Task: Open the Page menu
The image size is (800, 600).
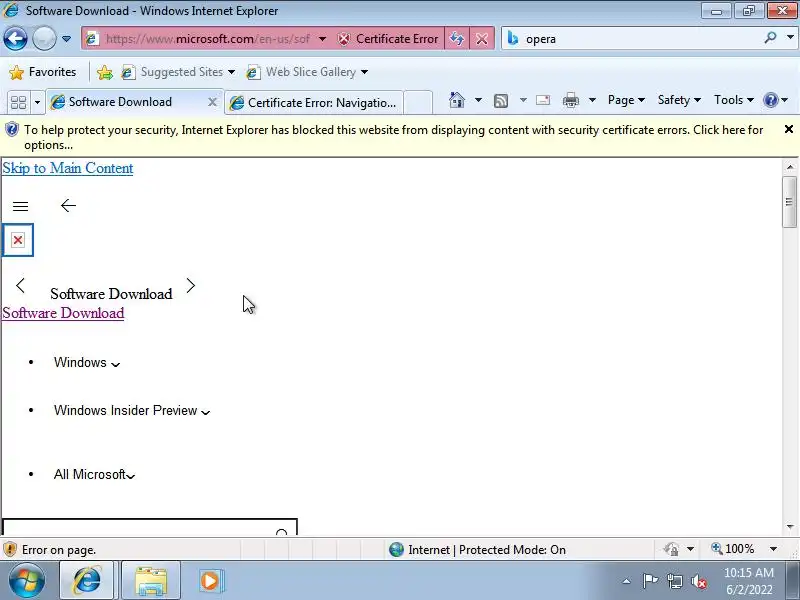Action: point(626,100)
